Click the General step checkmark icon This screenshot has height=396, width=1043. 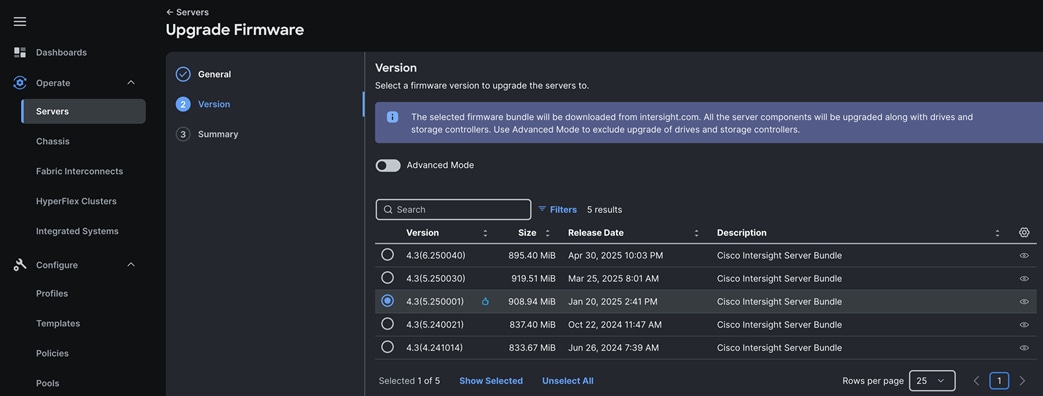(183, 74)
